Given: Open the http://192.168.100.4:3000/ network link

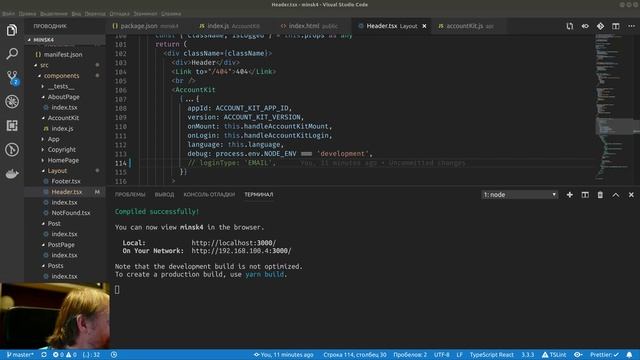Looking at the screenshot, I should pyautogui.click(x=241, y=251).
